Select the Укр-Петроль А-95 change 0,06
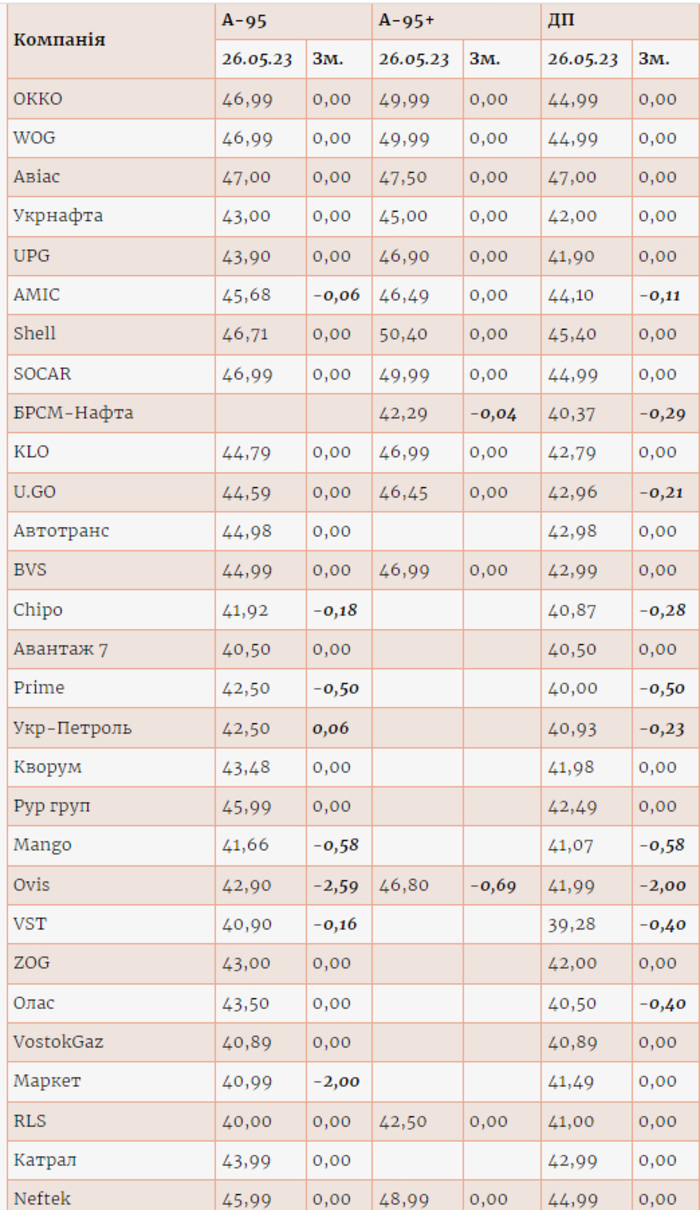This screenshot has height=1210, width=700. pyautogui.click(x=332, y=728)
